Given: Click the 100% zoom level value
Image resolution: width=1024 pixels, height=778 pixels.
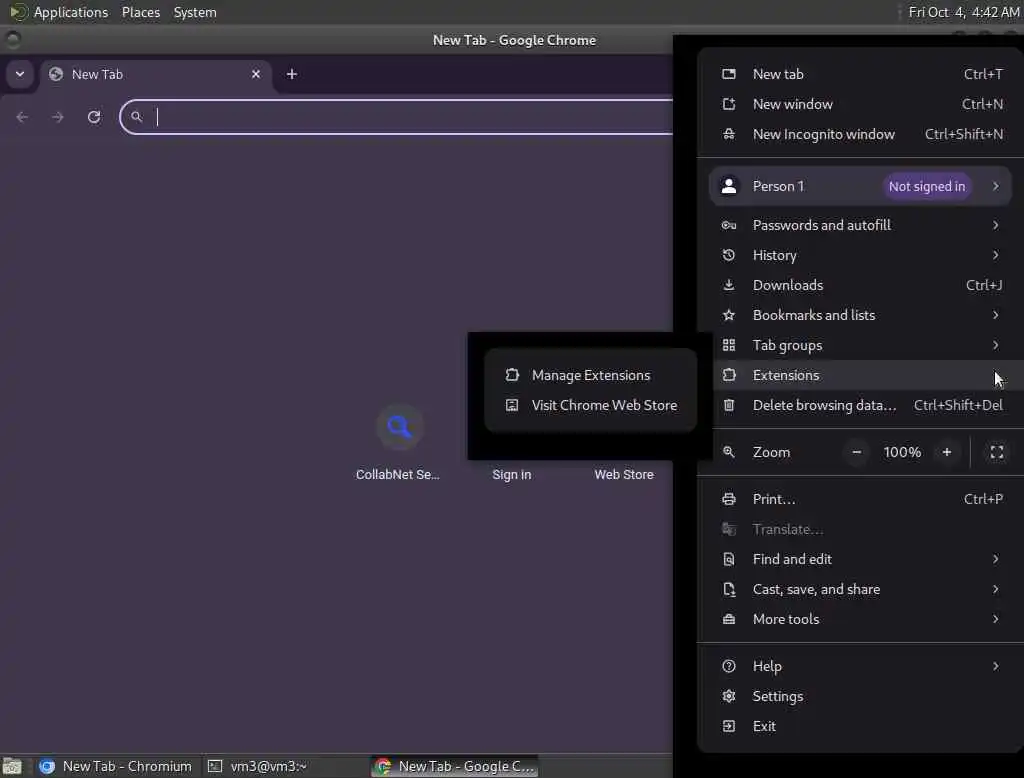Looking at the screenshot, I should (x=902, y=453).
